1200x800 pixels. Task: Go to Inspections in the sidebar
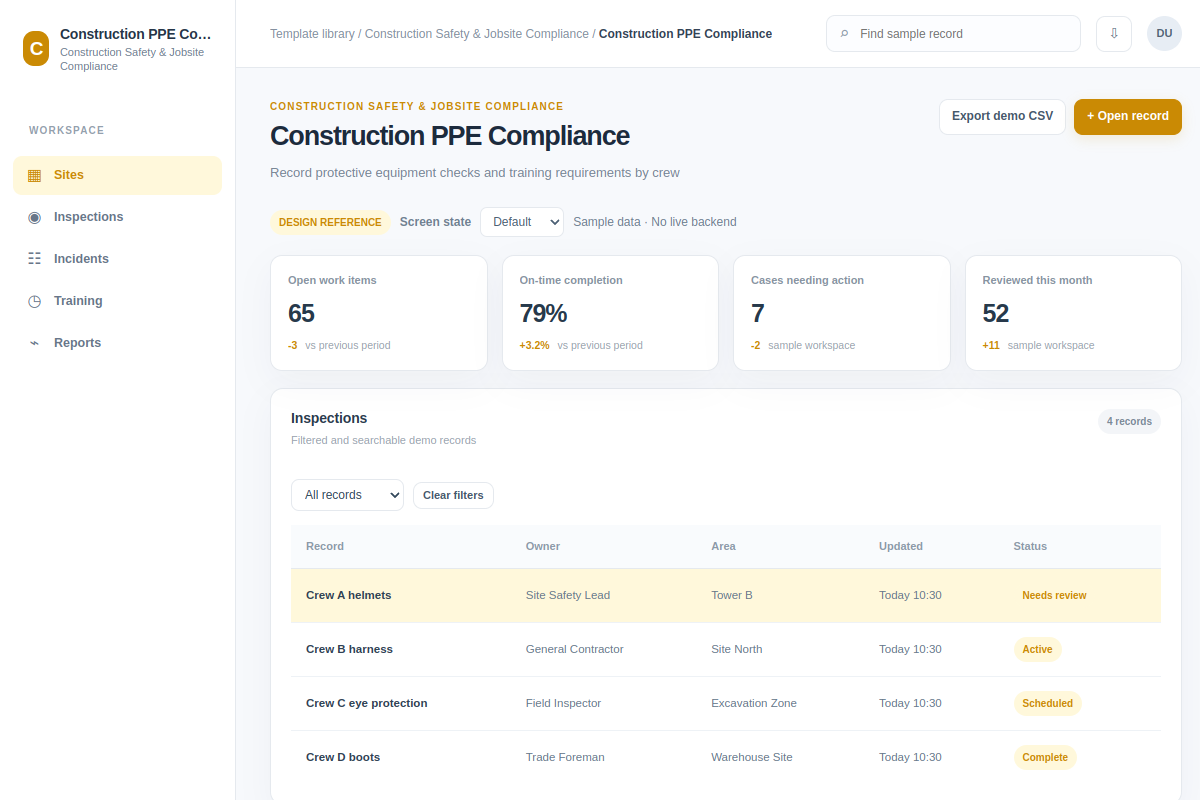[x=117, y=217]
